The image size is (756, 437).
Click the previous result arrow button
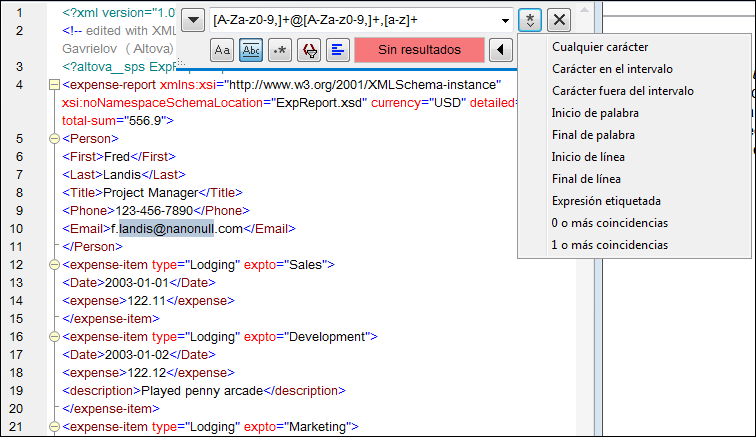pyautogui.click(x=502, y=50)
